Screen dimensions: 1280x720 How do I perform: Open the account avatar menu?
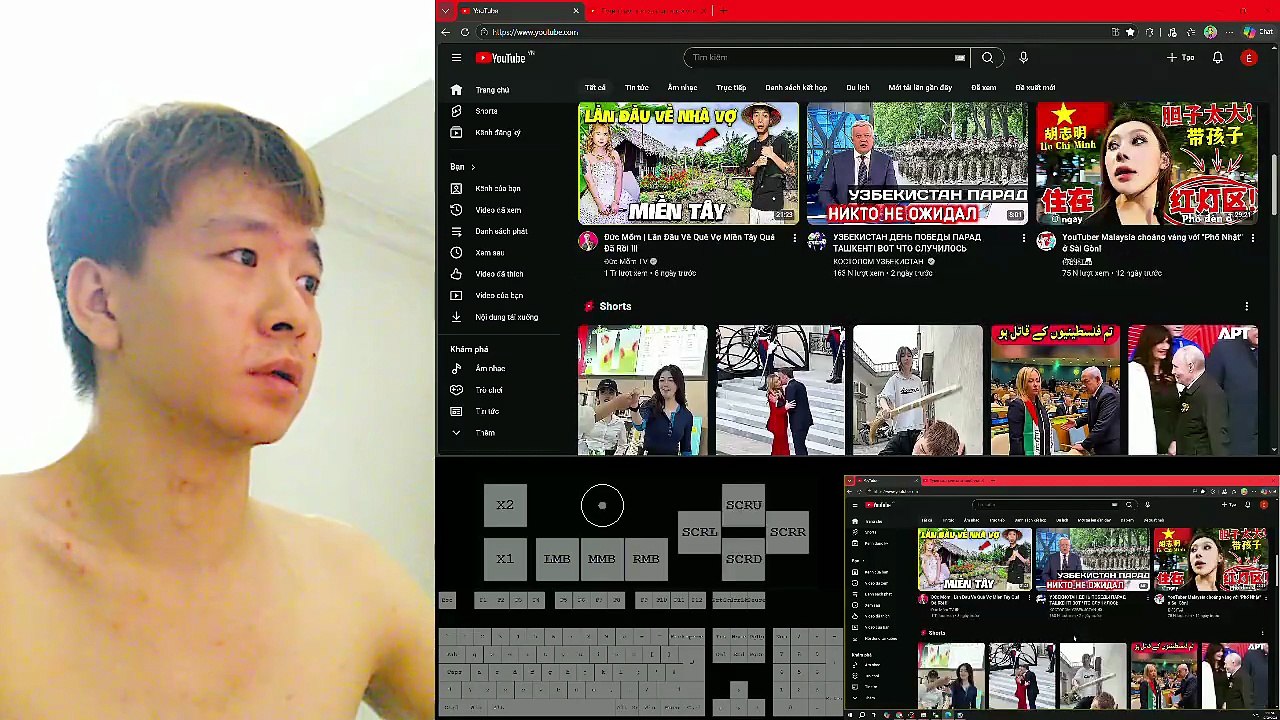click(x=1248, y=58)
